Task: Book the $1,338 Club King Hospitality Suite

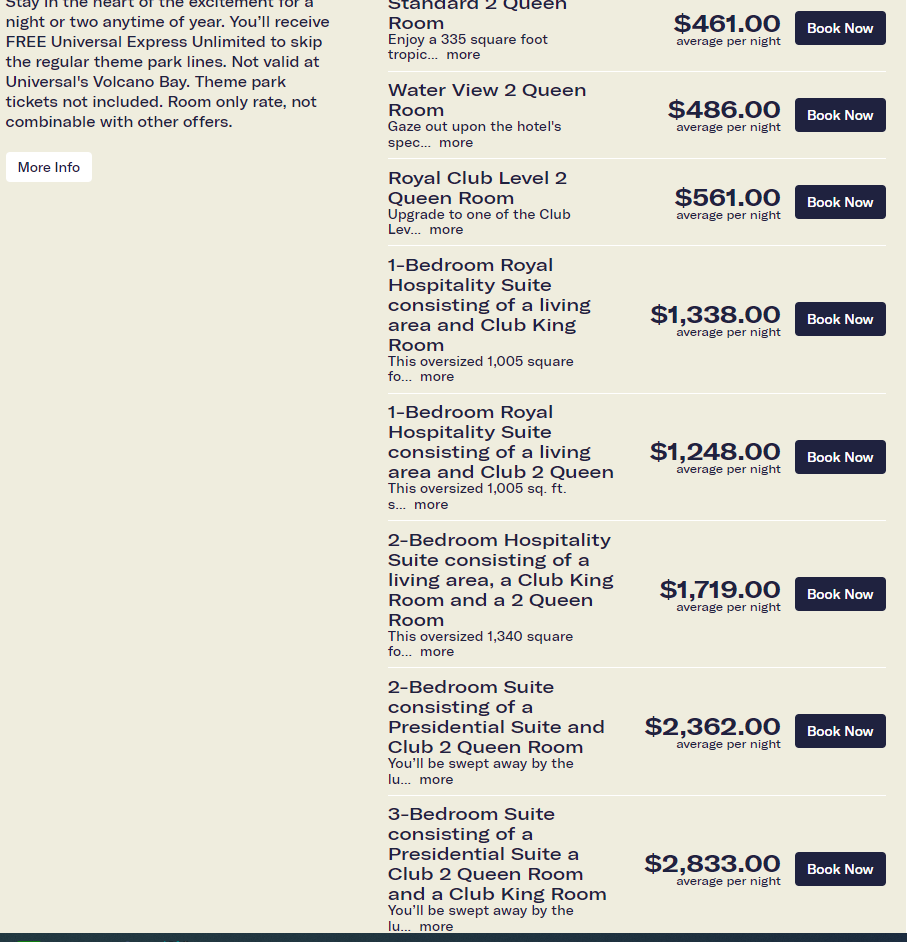Action: click(x=840, y=319)
